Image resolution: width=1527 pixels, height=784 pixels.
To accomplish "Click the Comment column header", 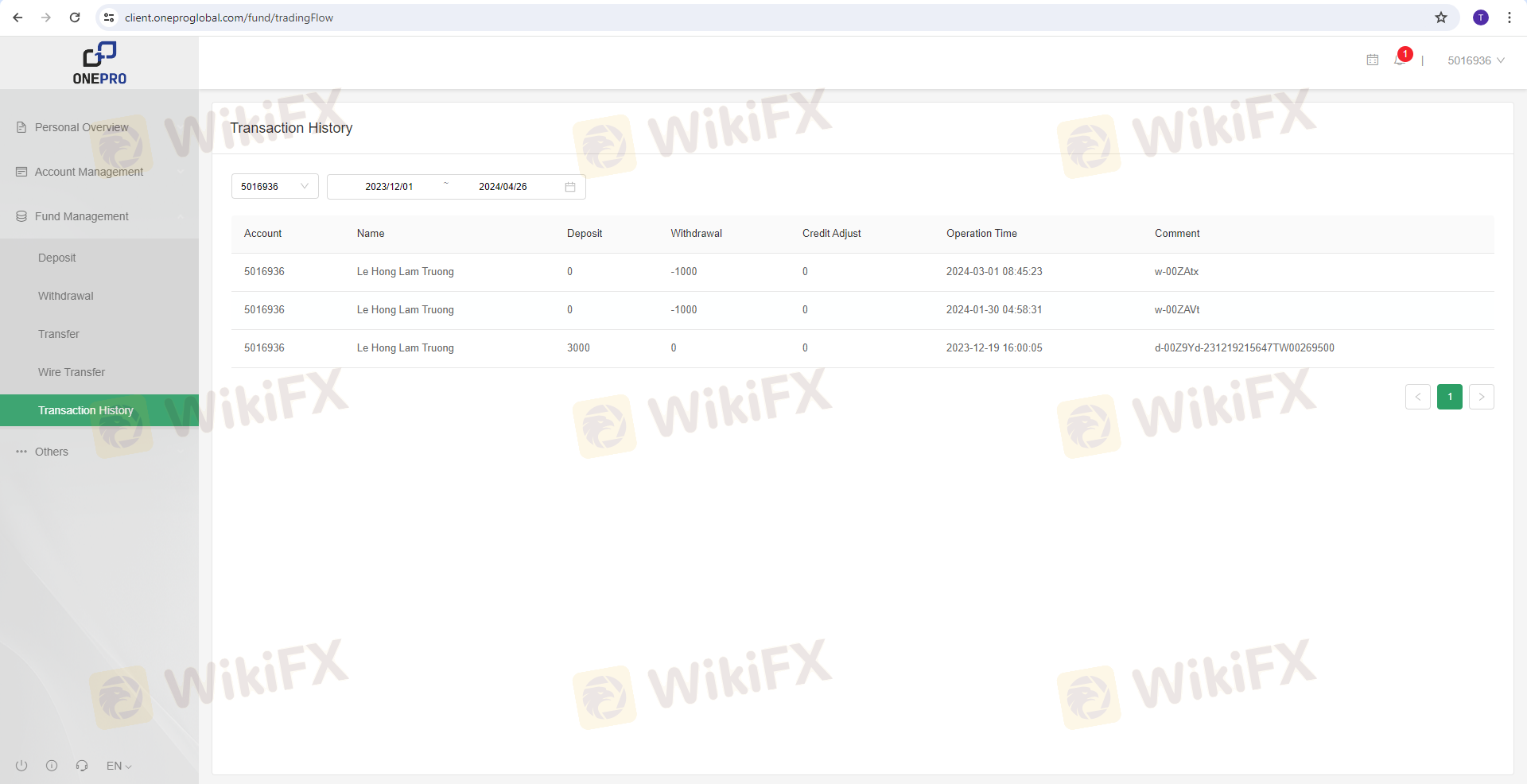I will (1177, 234).
